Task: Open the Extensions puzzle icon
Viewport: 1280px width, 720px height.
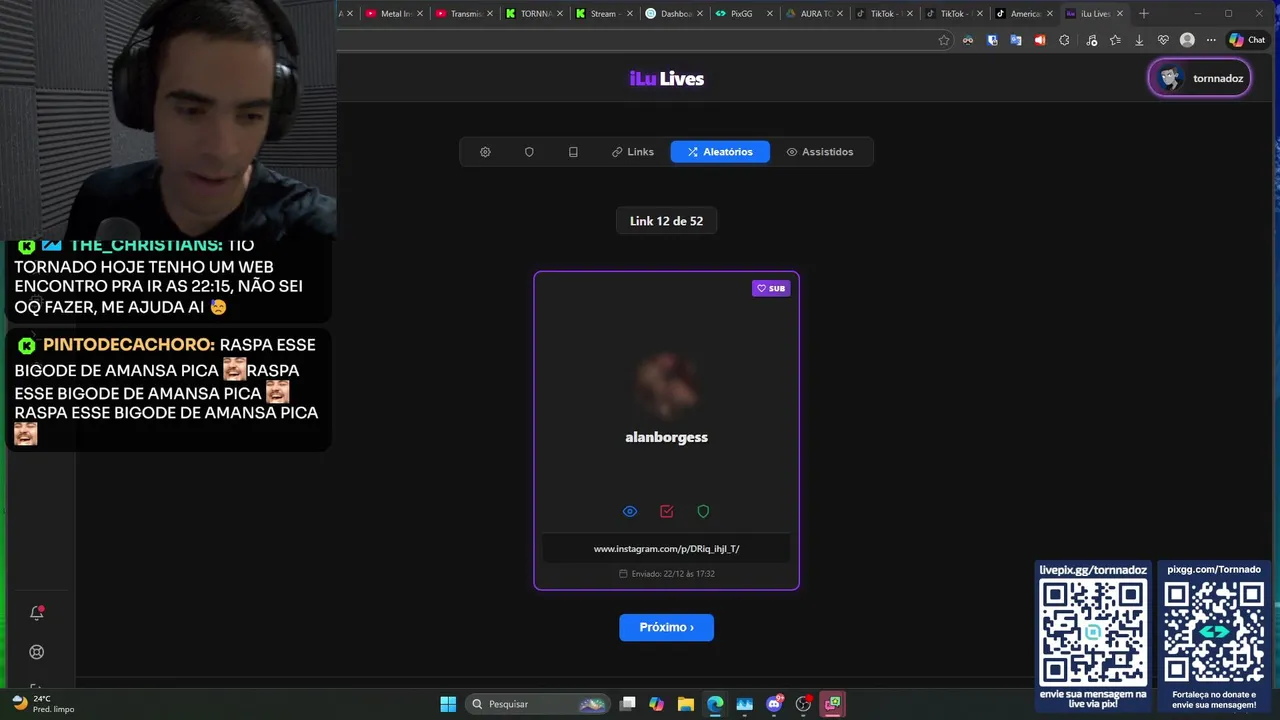Action: coord(1064,40)
